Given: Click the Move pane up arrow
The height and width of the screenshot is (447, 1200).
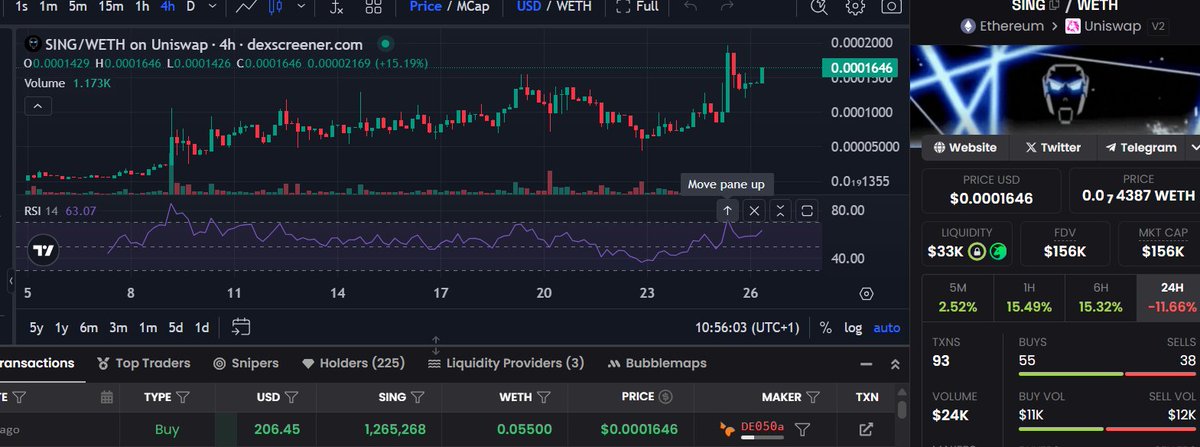Looking at the screenshot, I should pos(728,210).
